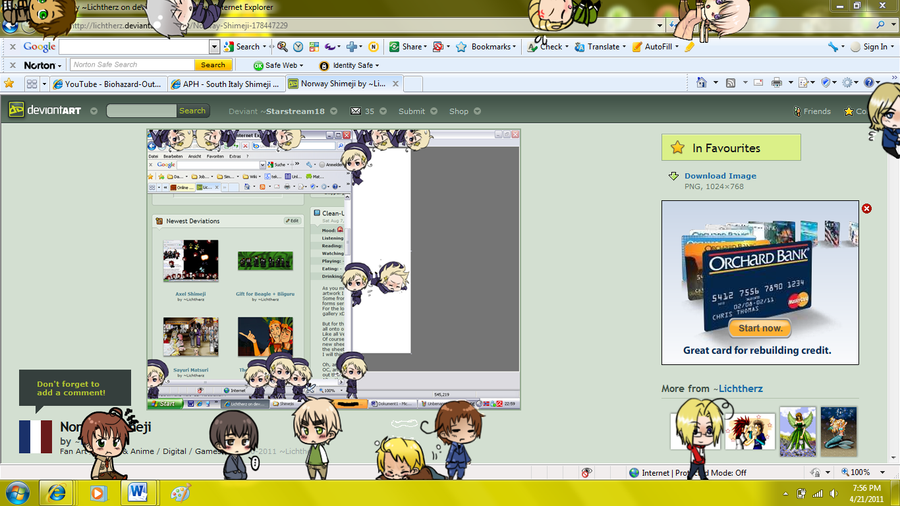Open the Norton logo dropdown menu
The image size is (900, 506).
click(42, 65)
